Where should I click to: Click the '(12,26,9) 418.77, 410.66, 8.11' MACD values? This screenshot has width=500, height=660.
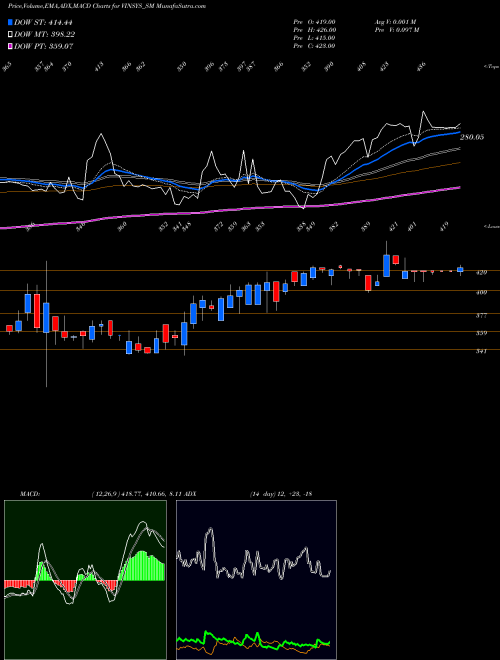136,494
